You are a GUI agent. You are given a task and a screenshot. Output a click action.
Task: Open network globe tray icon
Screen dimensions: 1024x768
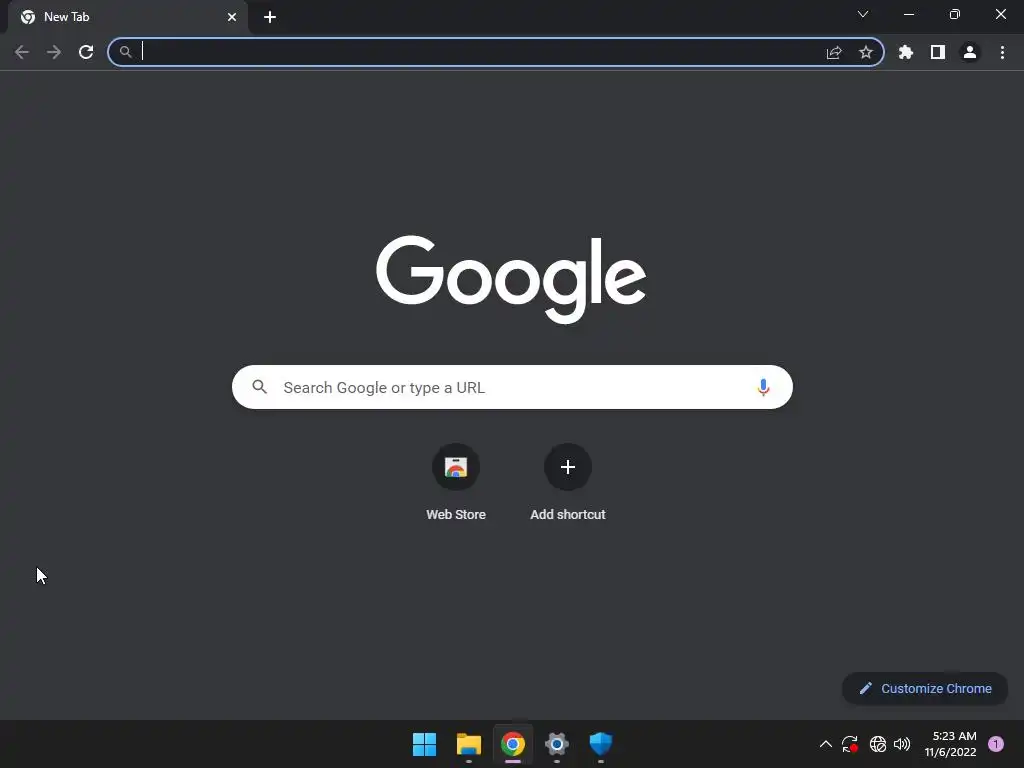878,744
